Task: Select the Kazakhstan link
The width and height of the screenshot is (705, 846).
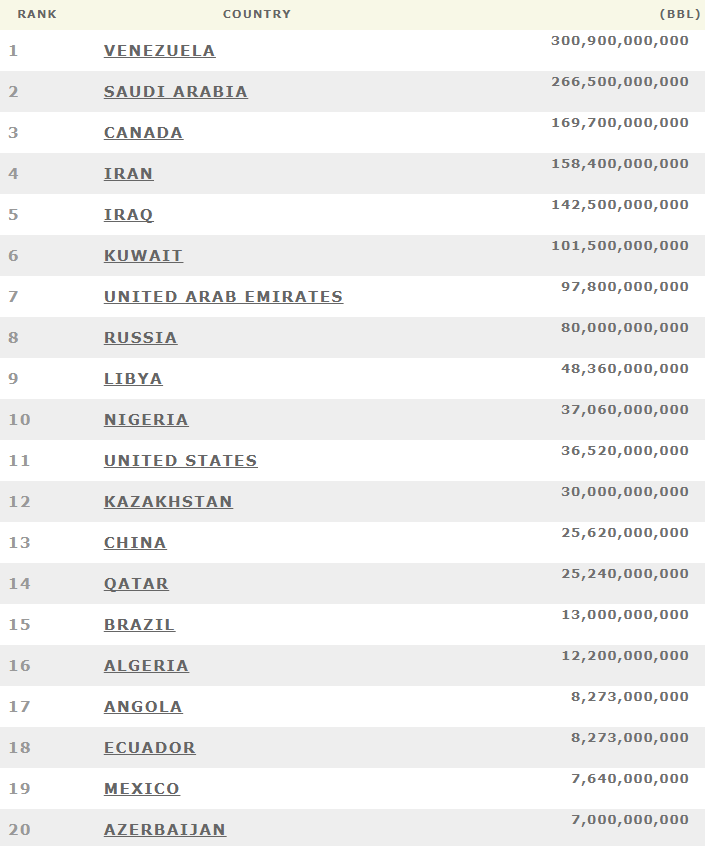Action: point(168,502)
